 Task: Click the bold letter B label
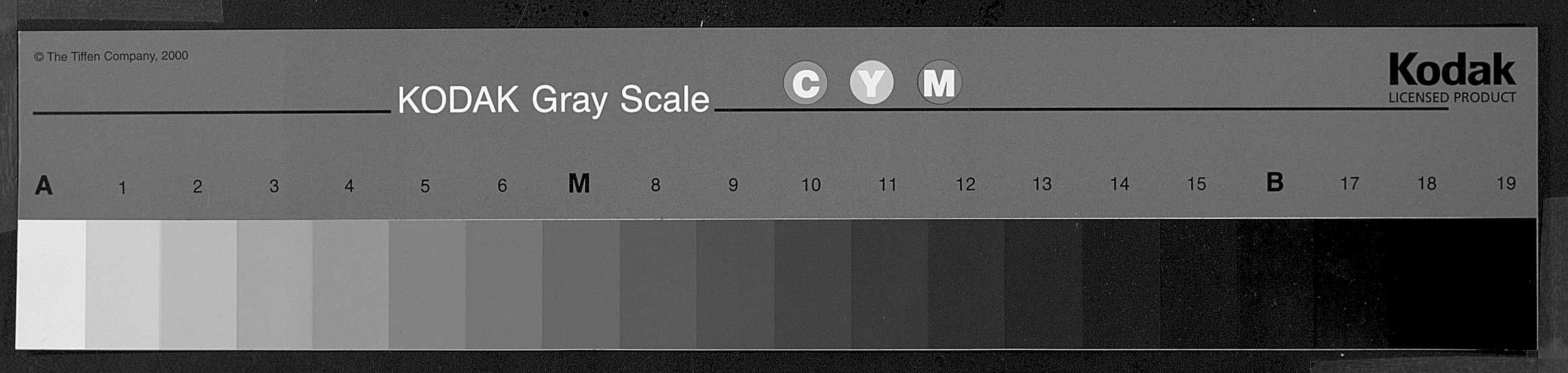click(x=1275, y=182)
